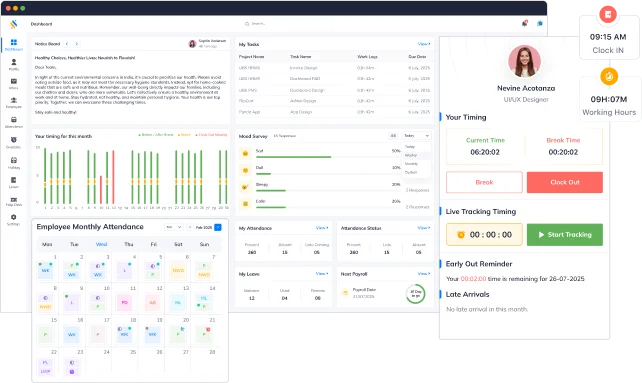Click the Clock Out button

[565, 182]
